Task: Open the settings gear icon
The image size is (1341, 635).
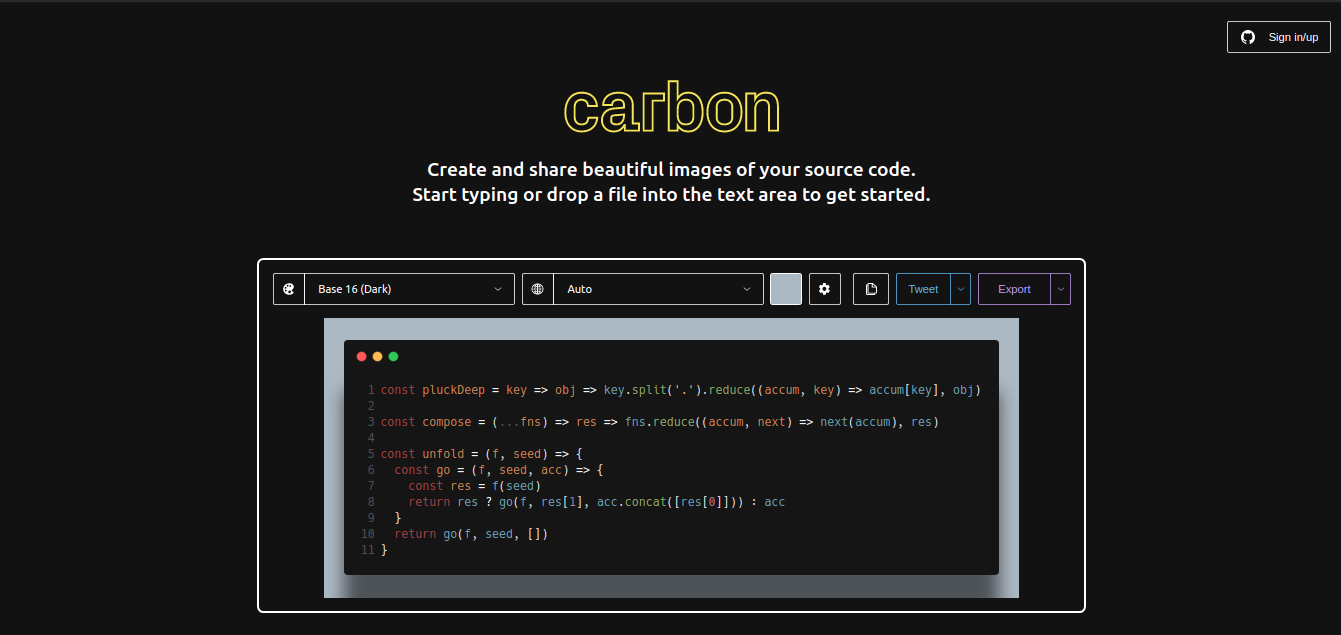Action: coord(824,289)
